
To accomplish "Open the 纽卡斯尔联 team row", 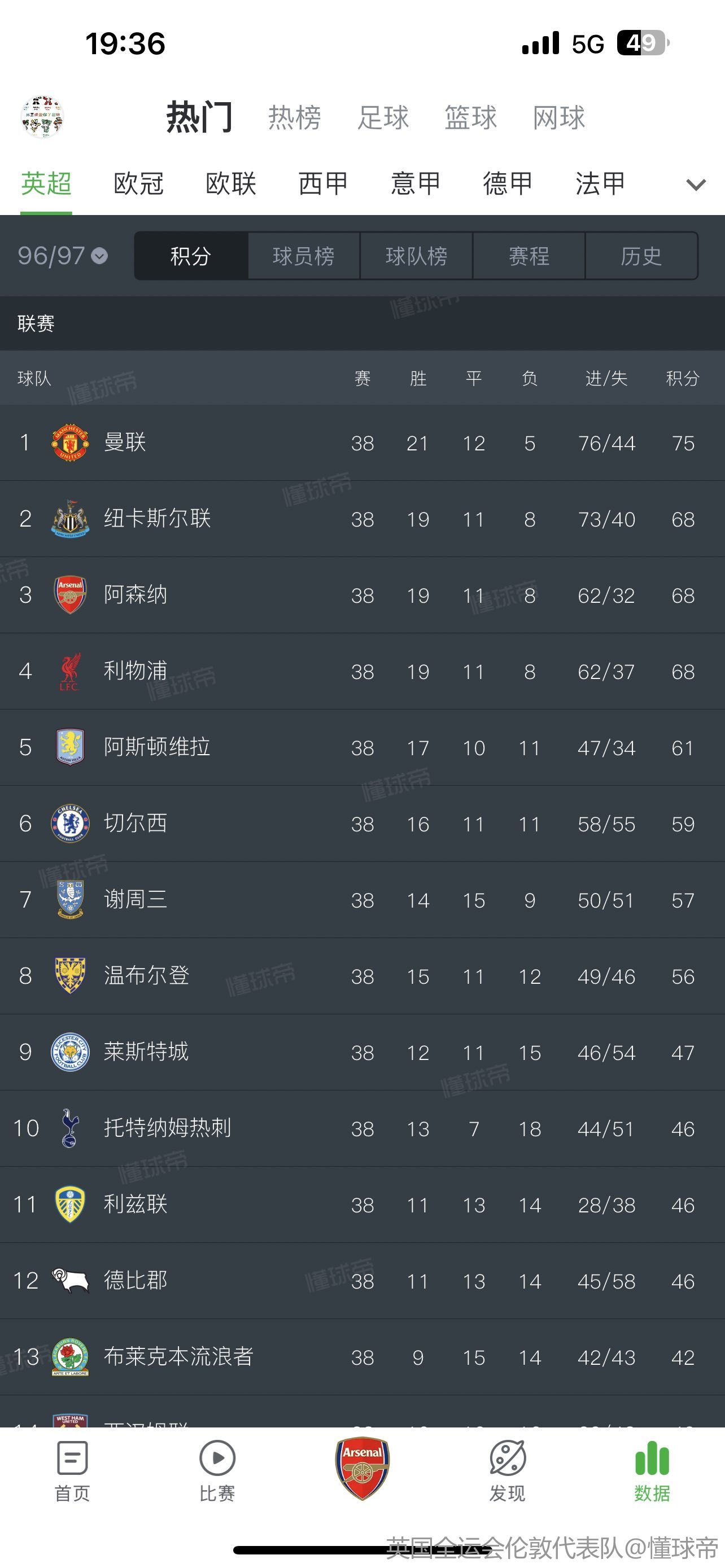I will point(157,519).
